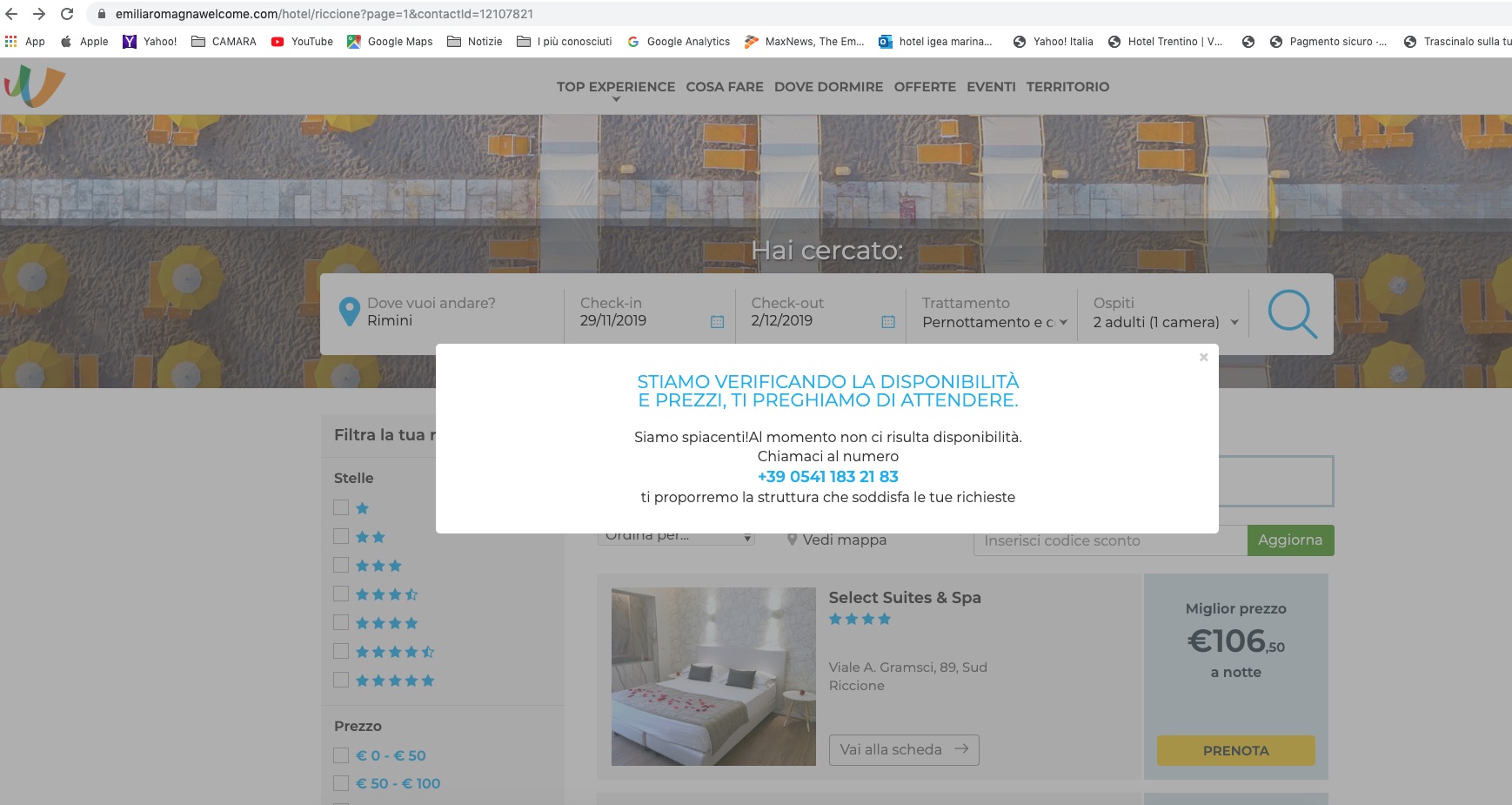1512x805 pixels.
Task: Open the CAMARA bookmarks folder
Action: [x=224, y=41]
